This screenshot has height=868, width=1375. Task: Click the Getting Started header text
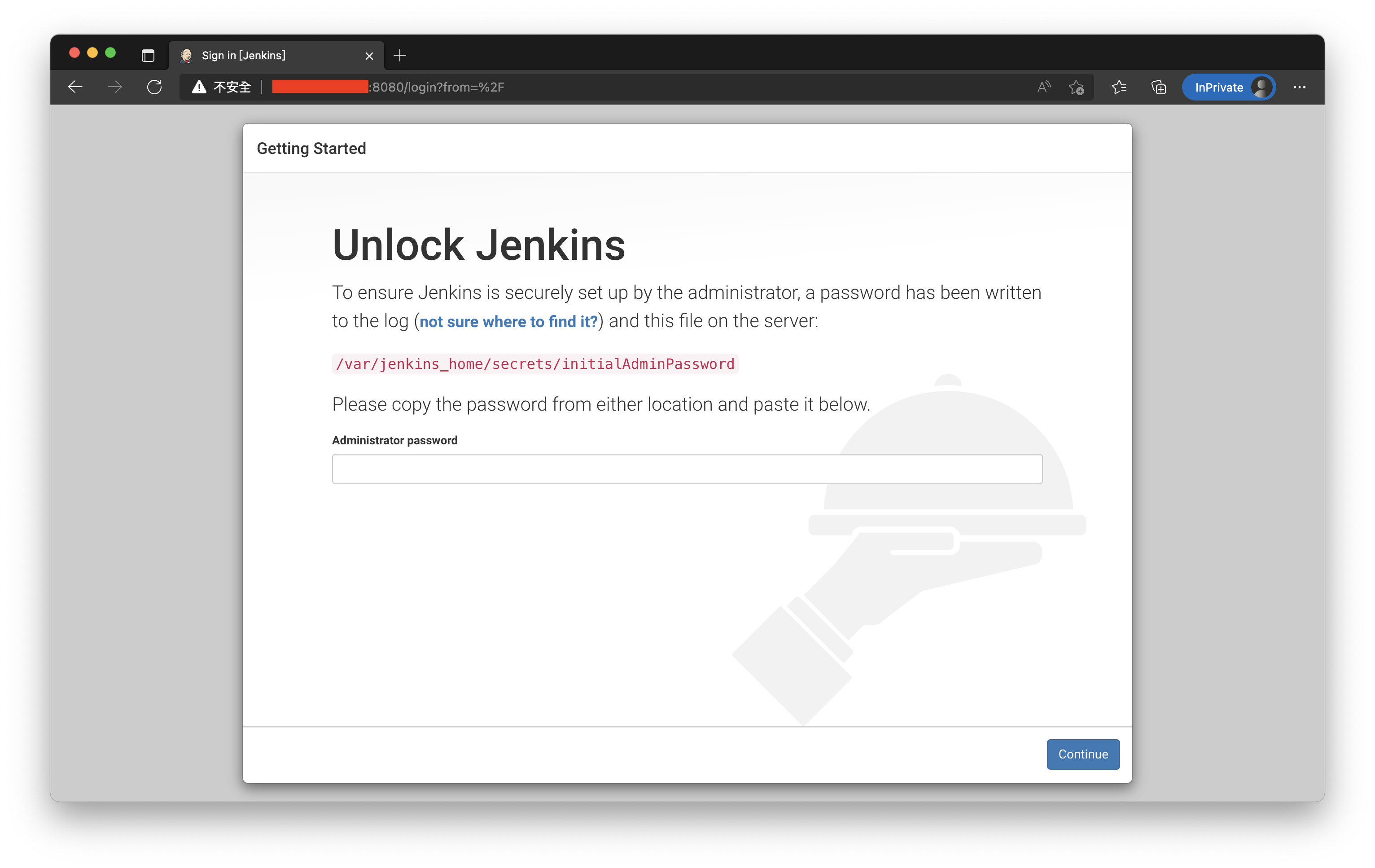(x=311, y=149)
